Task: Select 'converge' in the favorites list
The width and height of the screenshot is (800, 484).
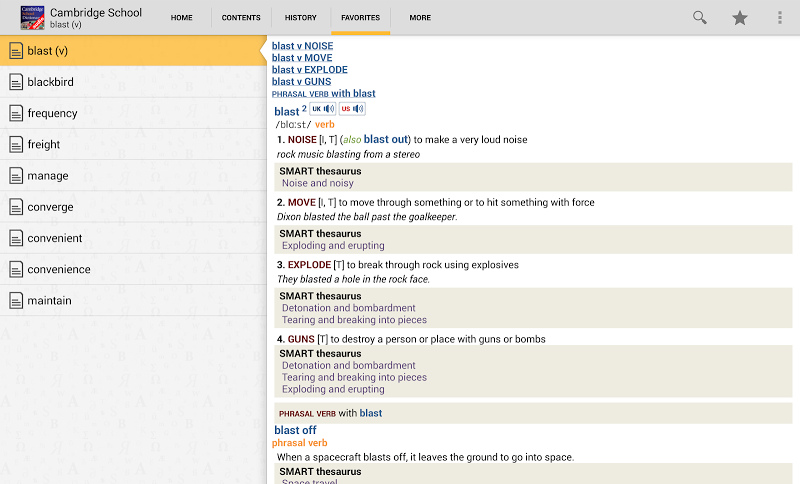Action: point(133,207)
